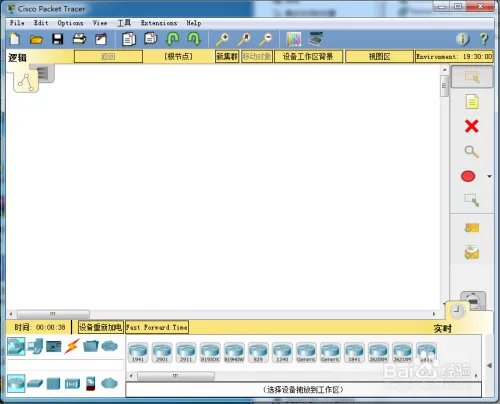Pick the 2901 router

[x=162, y=353]
